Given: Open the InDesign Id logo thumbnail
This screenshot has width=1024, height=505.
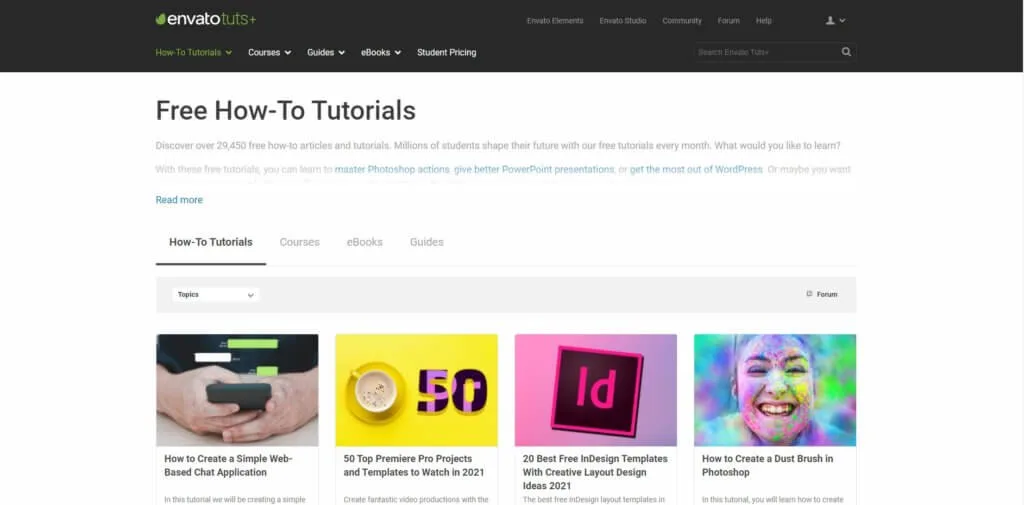Looking at the screenshot, I should click(x=596, y=390).
